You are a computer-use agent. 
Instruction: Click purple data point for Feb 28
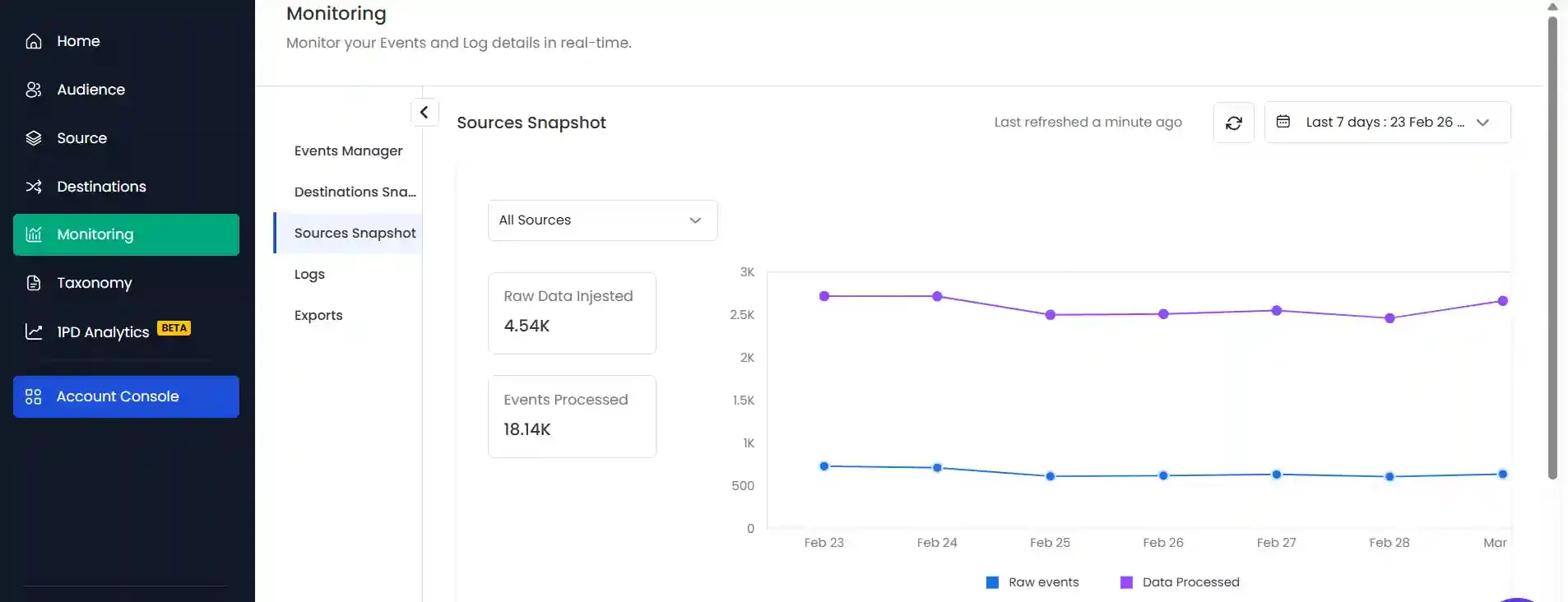1389,318
